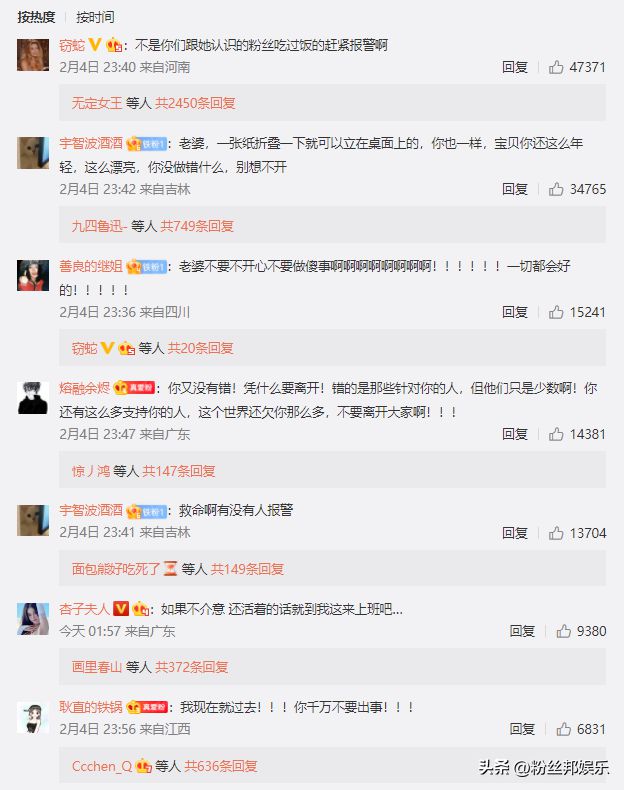Image resolution: width=624 pixels, height=790 pixels.
Task: Expand 共749条回复 under 九四鲁迅-
Action: 197,226
